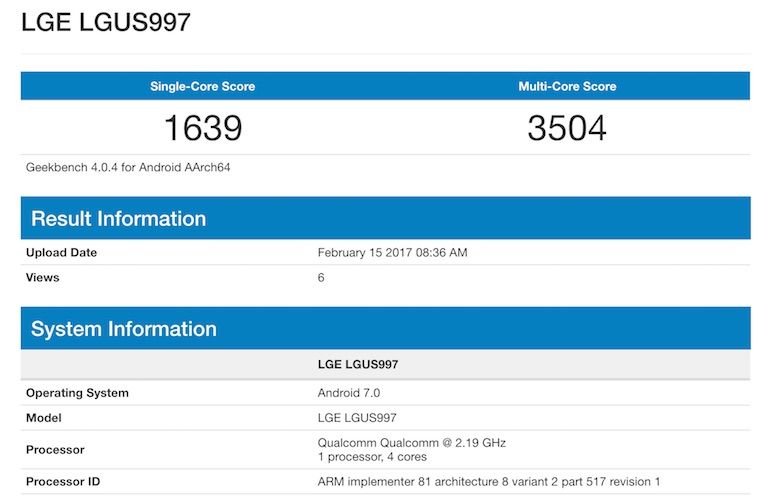Select the Processor row label
This screenshot has height=496, width=782.
55,450
